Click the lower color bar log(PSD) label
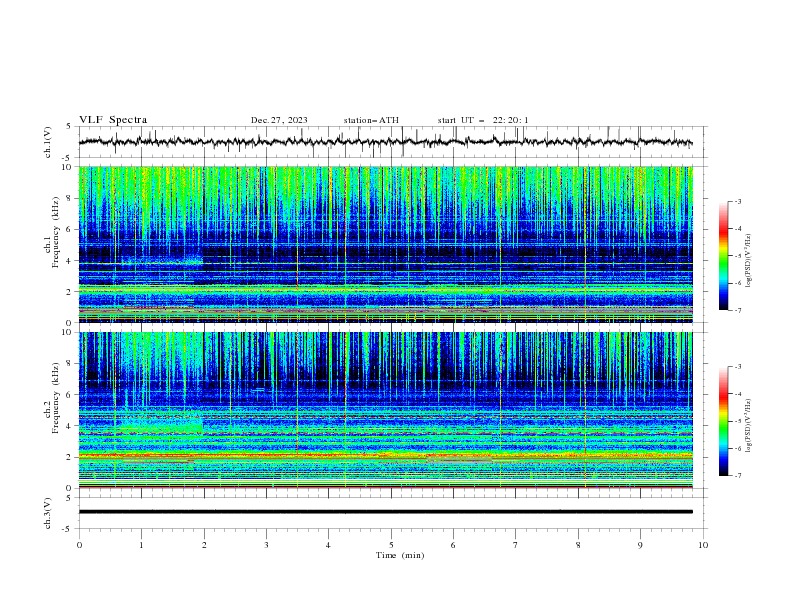Viewport: 792px width, 612px height. point(748,425)
